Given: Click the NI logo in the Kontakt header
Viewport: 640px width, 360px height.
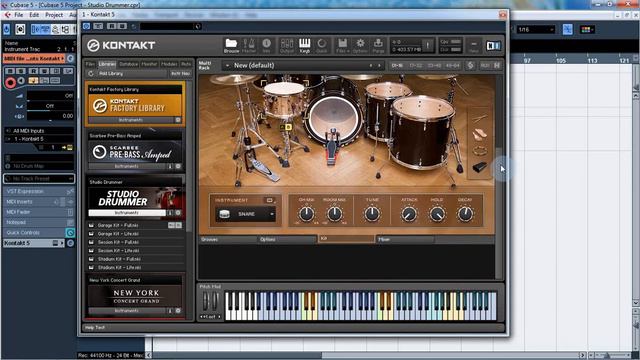Looking at the screenshot, I should (x=493, y=46).
